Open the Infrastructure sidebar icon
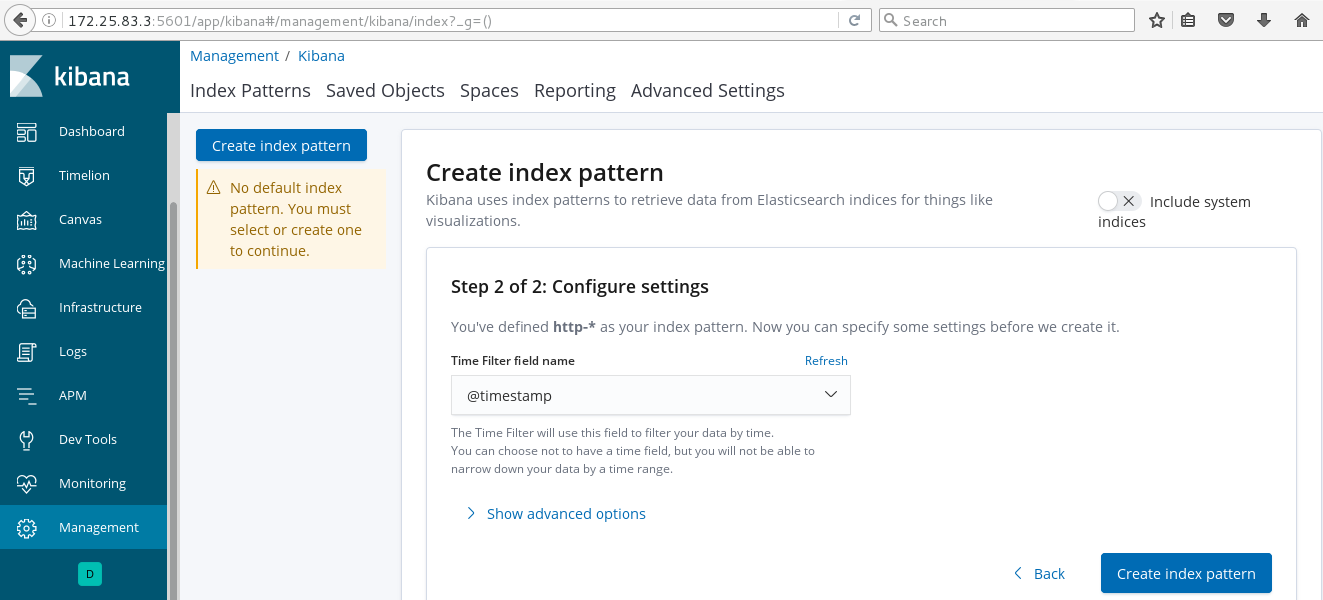Image resolution: width=1323 pixels, height=600 pixels. pos(27,308)
